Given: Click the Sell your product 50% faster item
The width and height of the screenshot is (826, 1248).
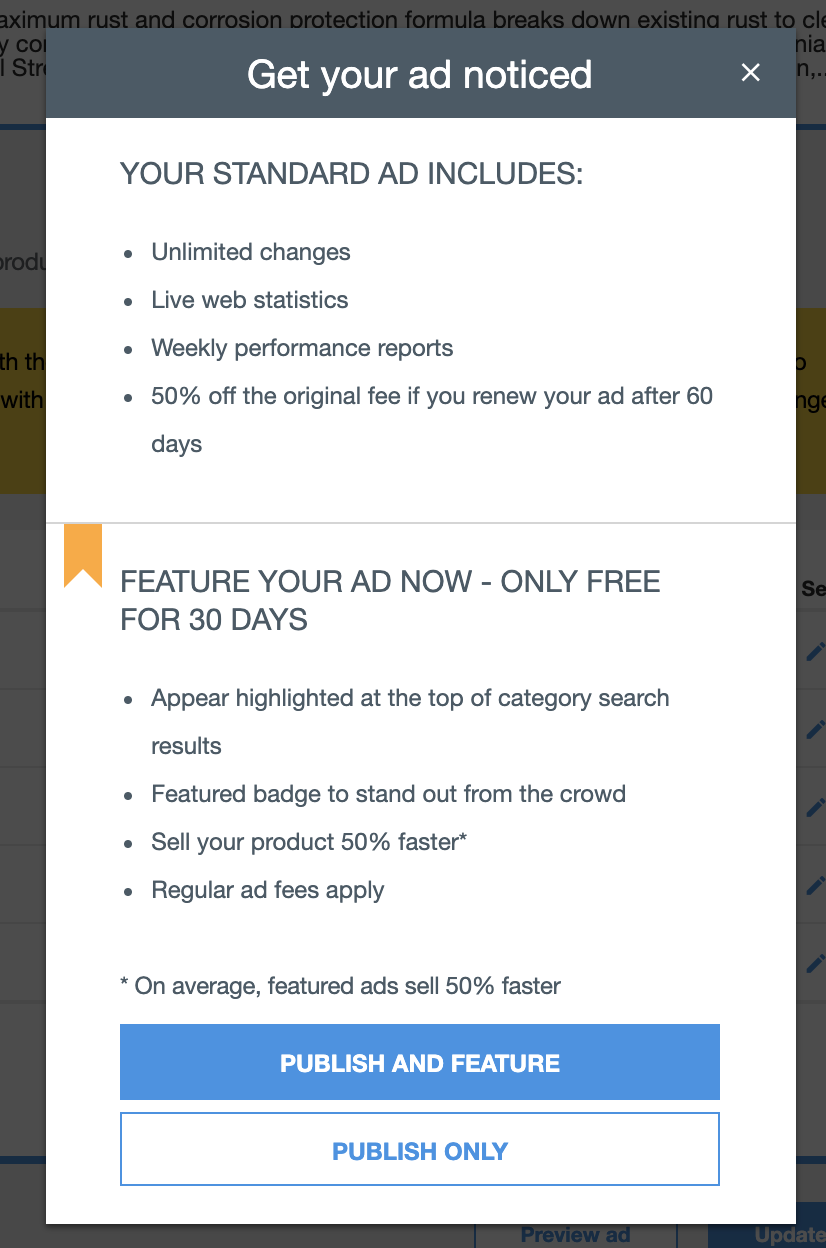Looking at the screenshot, I should tap(310, 842).
